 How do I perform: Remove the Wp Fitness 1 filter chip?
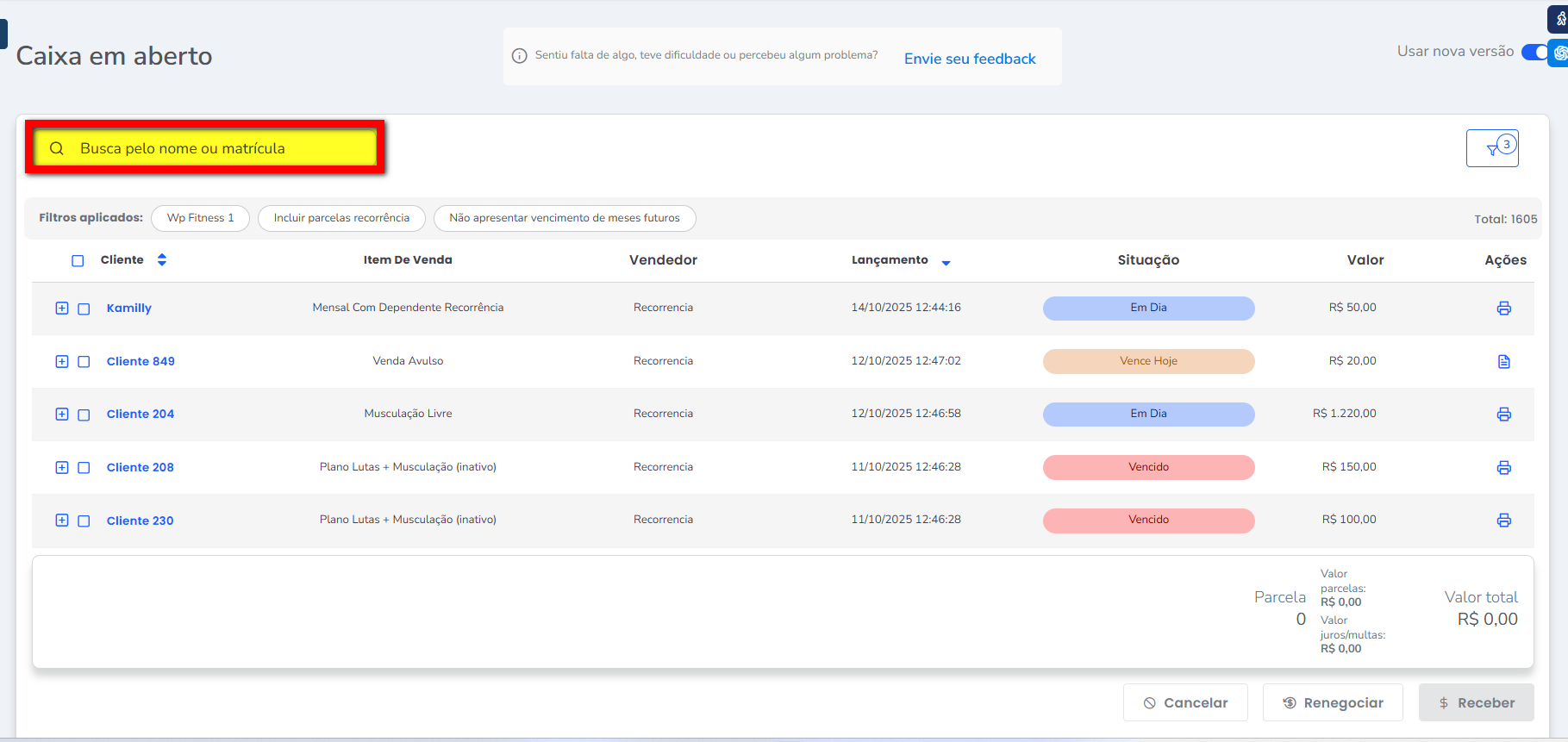200,218
